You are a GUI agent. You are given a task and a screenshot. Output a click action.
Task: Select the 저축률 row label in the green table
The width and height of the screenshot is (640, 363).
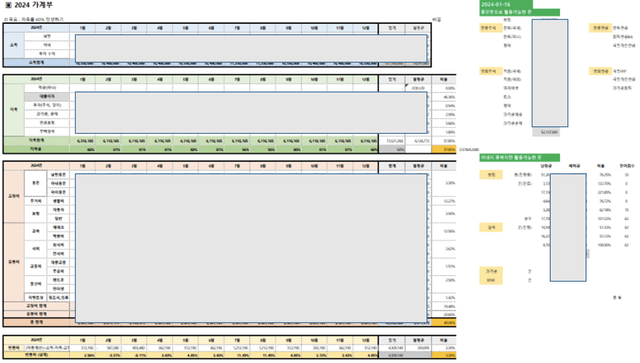(x=37, y=149)
